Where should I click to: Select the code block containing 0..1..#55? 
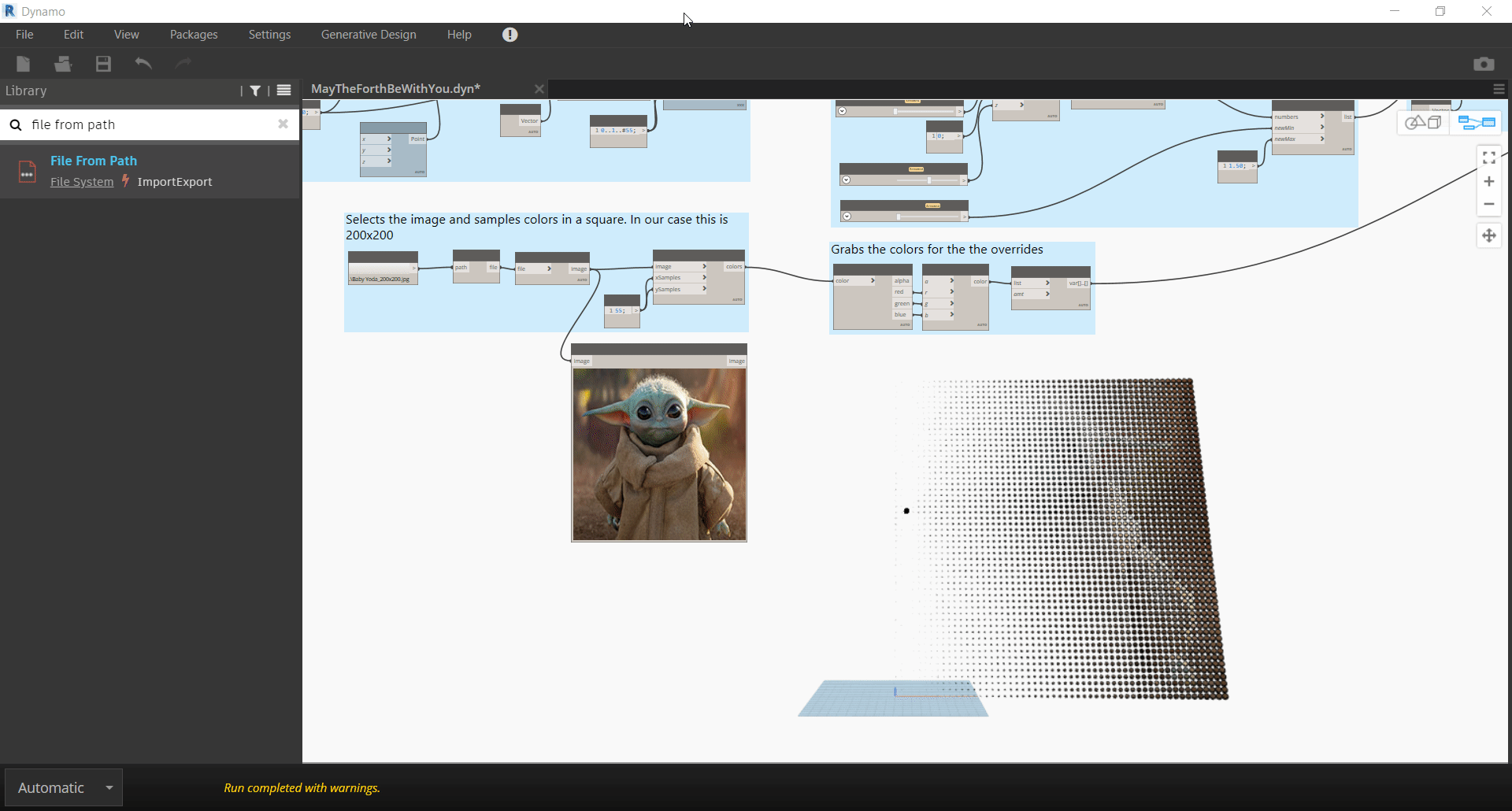point(619,131)
